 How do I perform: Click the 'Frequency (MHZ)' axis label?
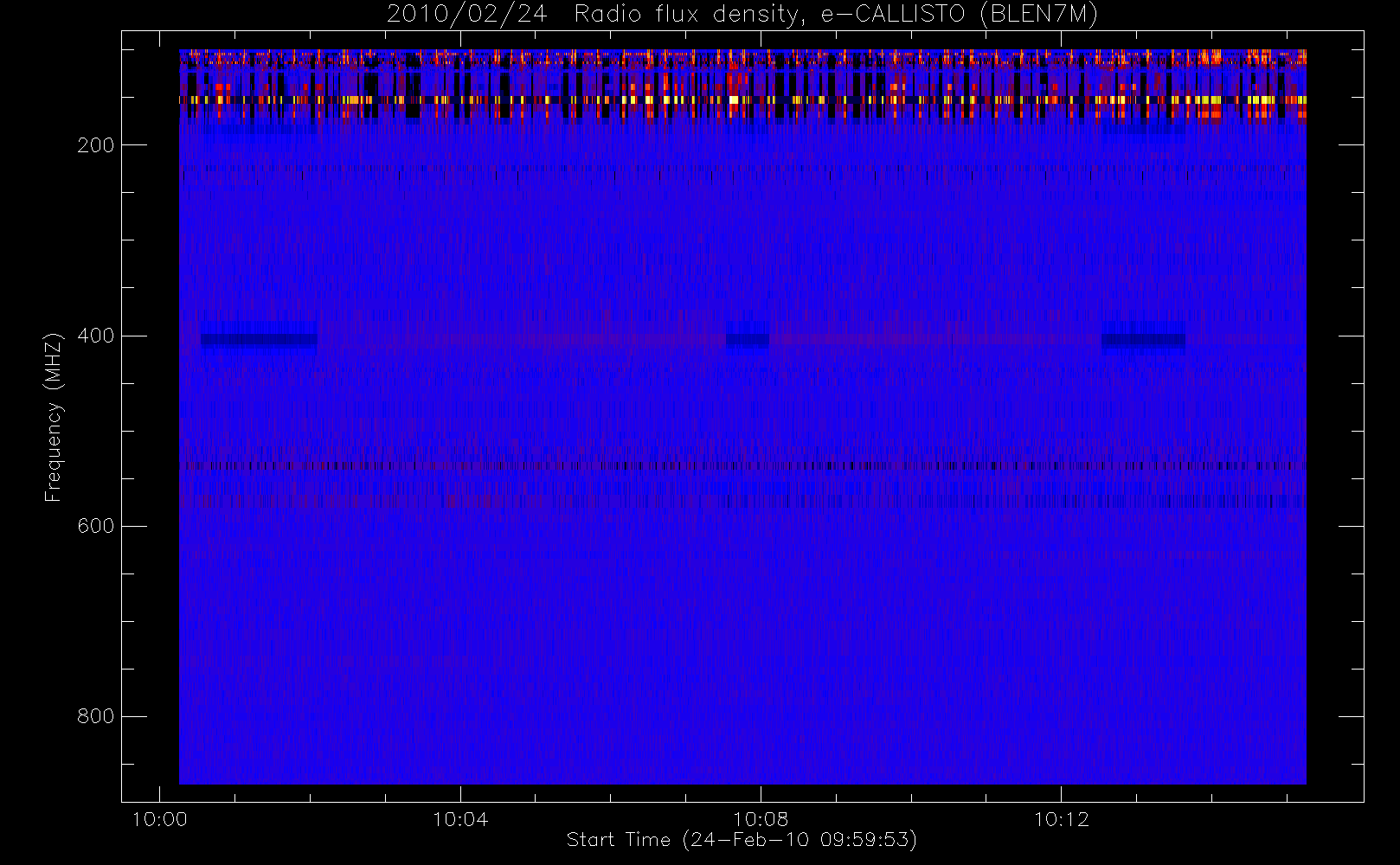[x=54, y=417]
